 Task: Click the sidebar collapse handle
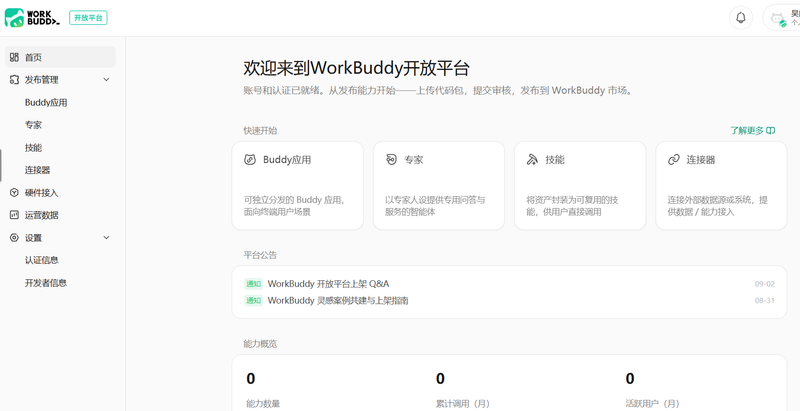(1, 166)
